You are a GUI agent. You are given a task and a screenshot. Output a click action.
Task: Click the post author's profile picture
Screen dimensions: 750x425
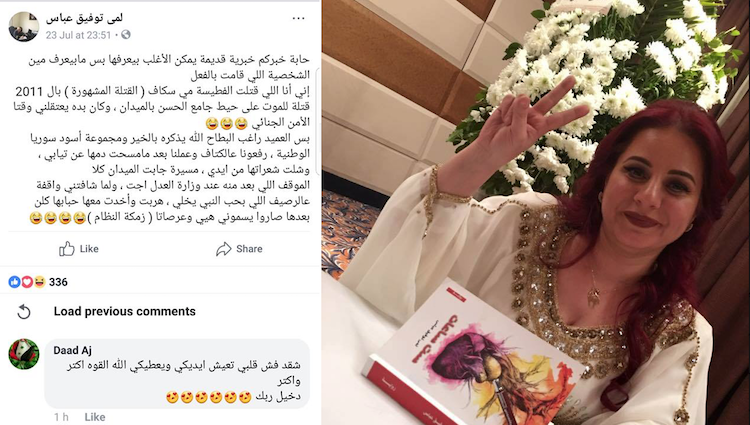[x=24, y=26]
